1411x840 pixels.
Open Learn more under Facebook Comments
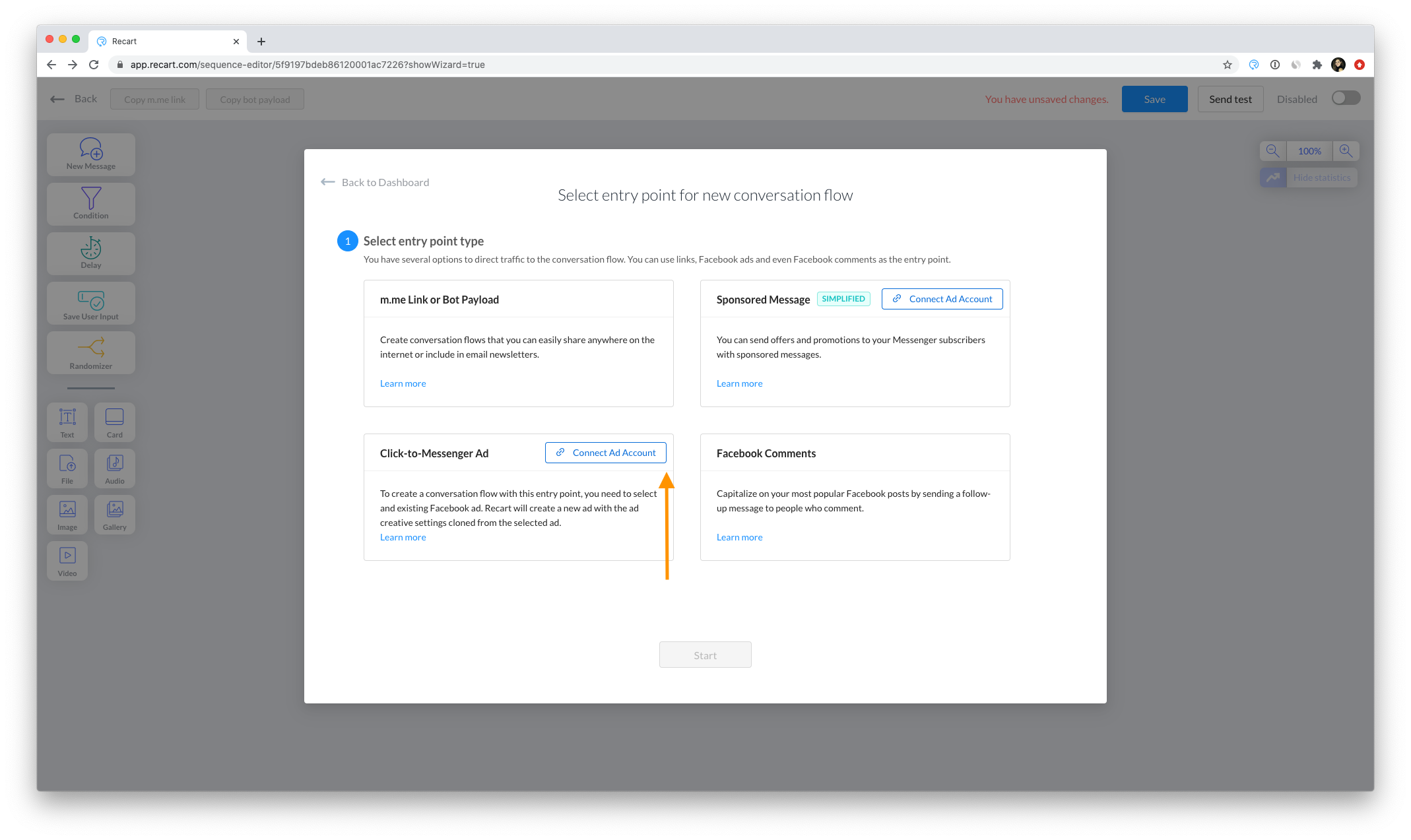pyautogui.click(x=739, y=537)
